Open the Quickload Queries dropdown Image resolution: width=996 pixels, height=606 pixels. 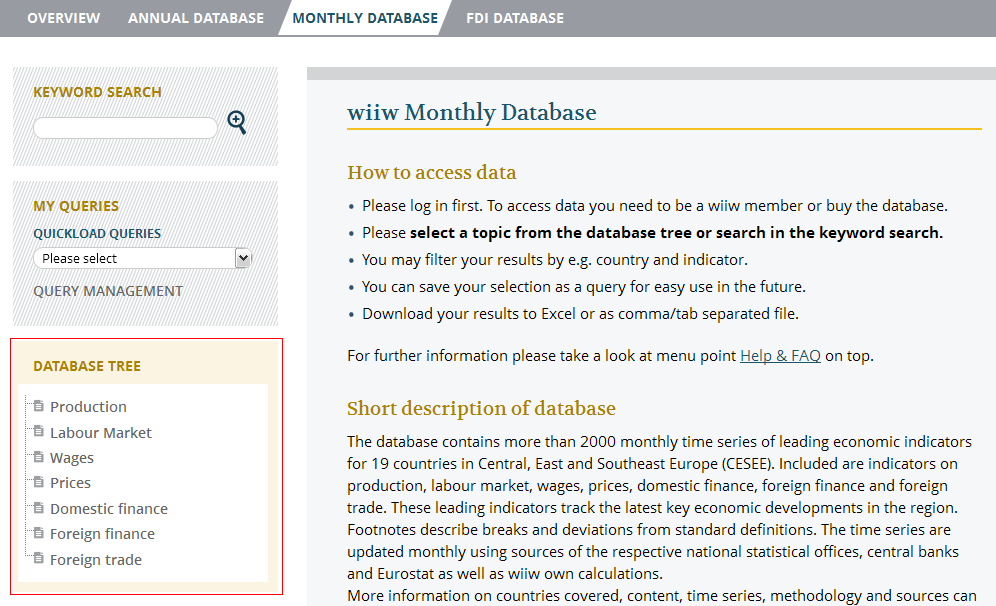pyautogui.click(x=142, y=258)
